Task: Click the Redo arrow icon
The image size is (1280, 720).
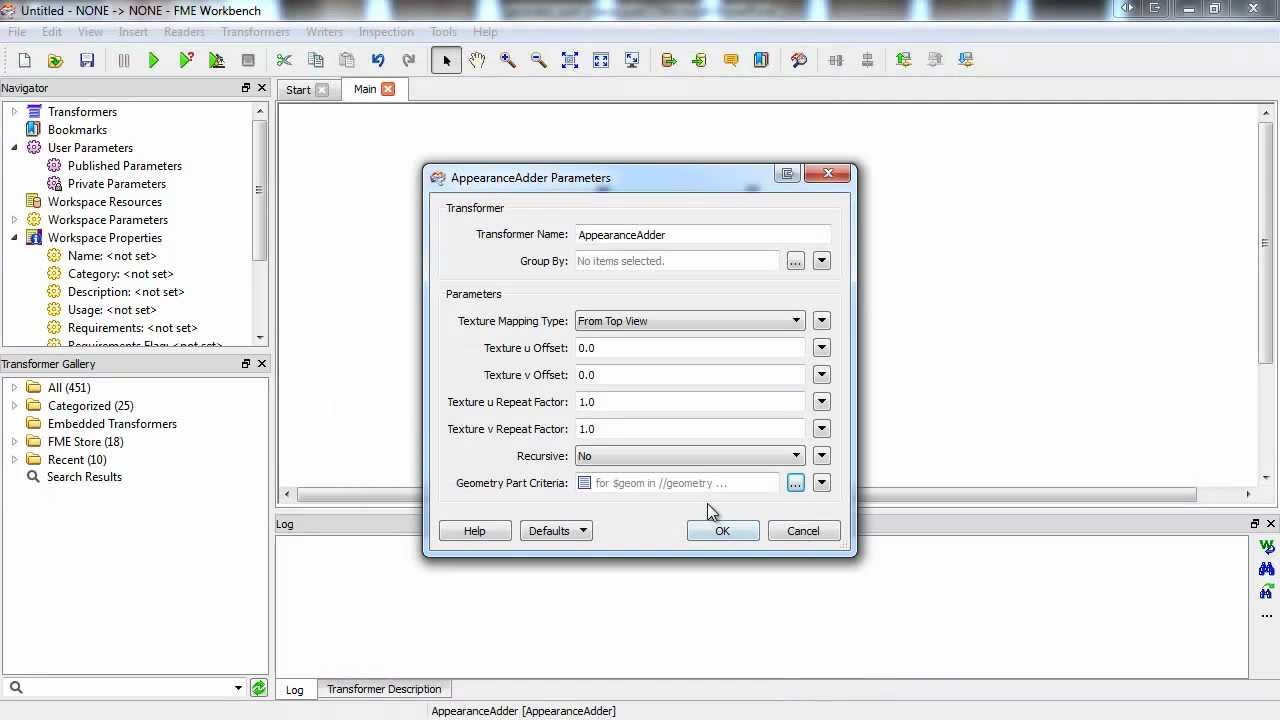Action: (x=409, y=60)
